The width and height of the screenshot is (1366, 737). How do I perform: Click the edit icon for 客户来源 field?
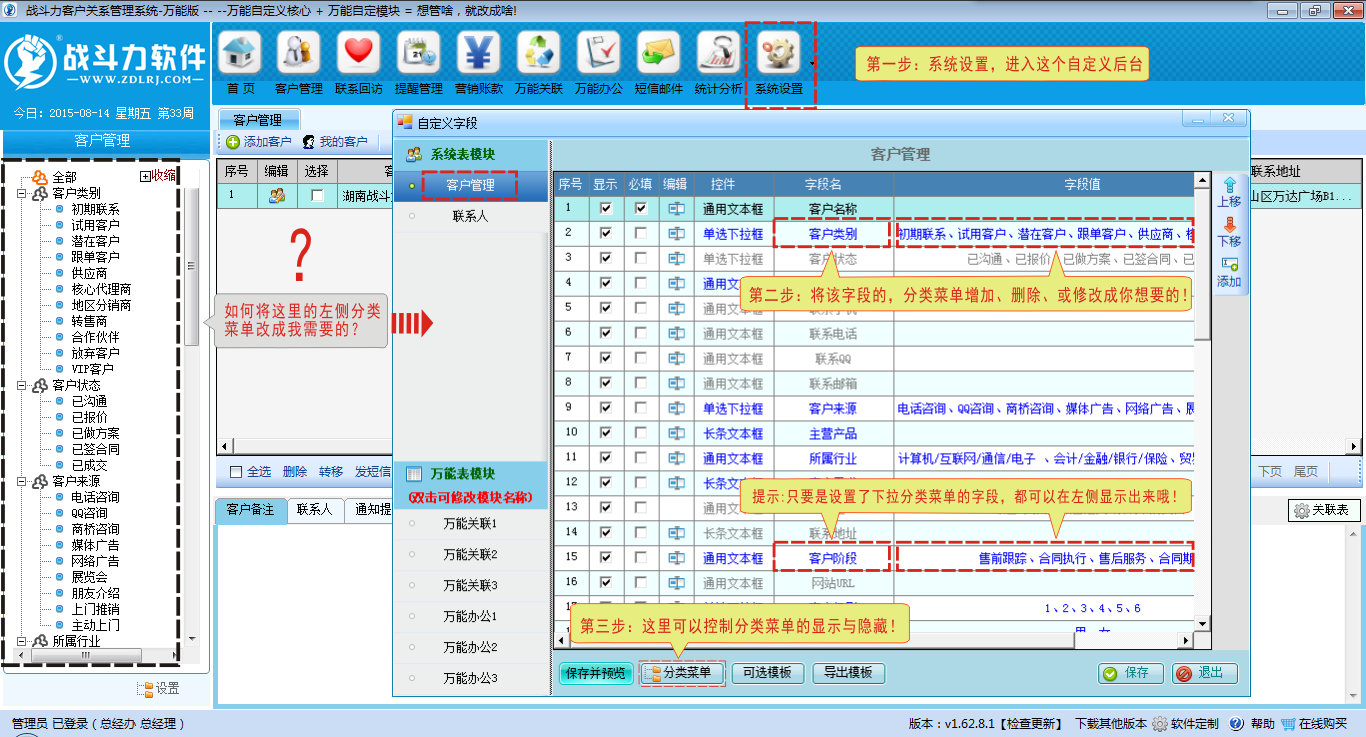pos(677,409)
